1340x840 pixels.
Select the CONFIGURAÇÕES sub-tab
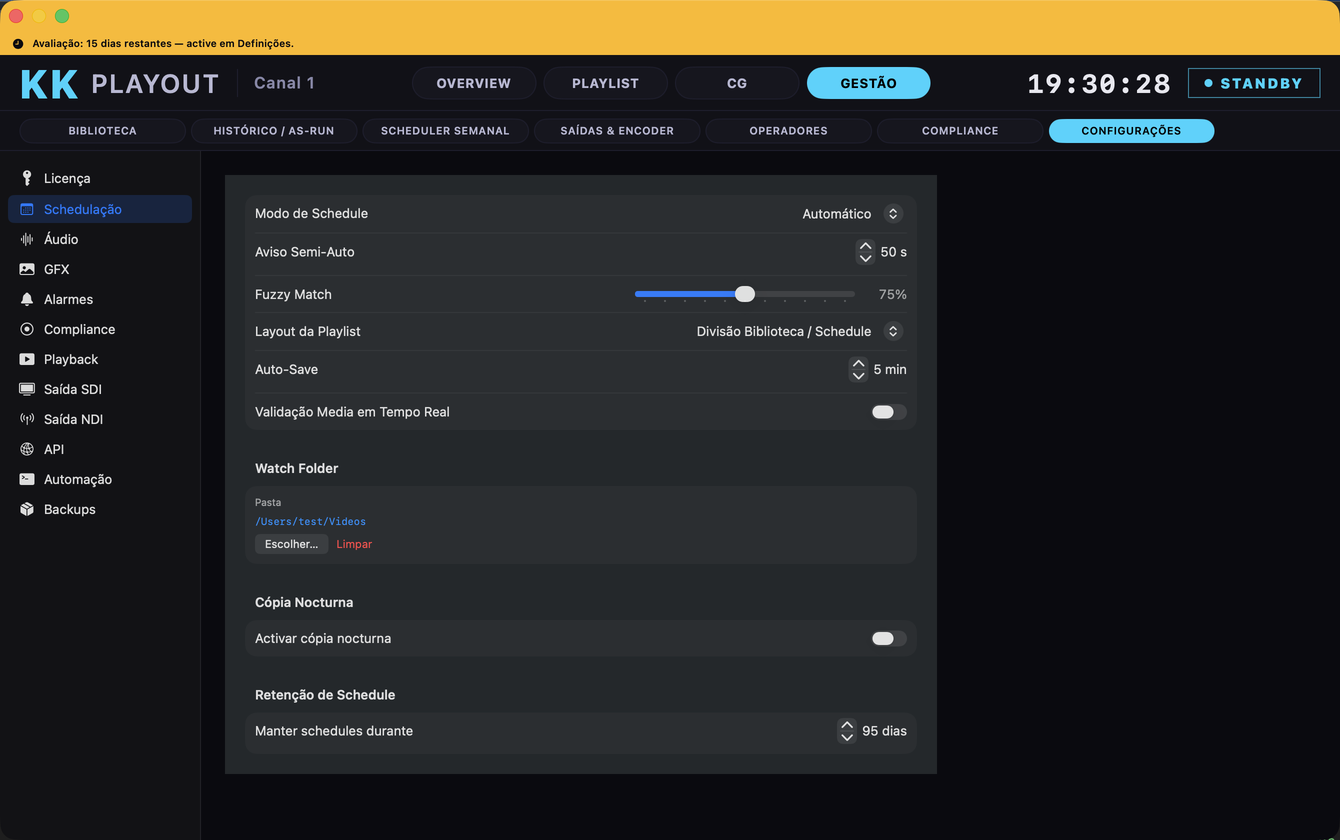pyautogui.click(x=1131, y=131)
